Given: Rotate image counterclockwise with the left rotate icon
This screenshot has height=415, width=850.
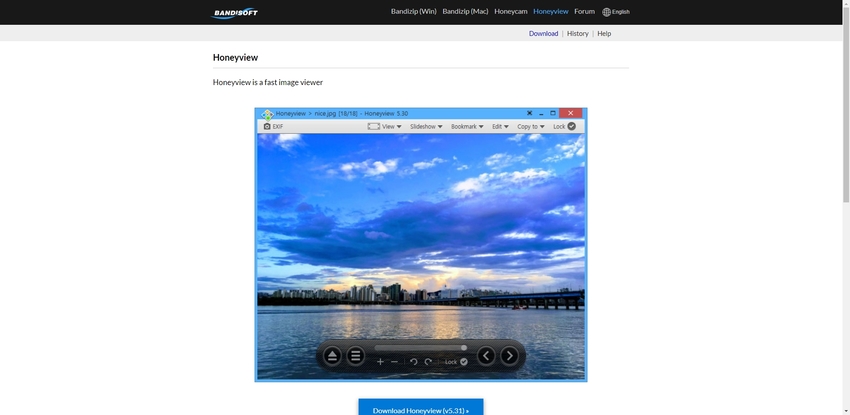Looking at the screenshot, I should point(413,362).
